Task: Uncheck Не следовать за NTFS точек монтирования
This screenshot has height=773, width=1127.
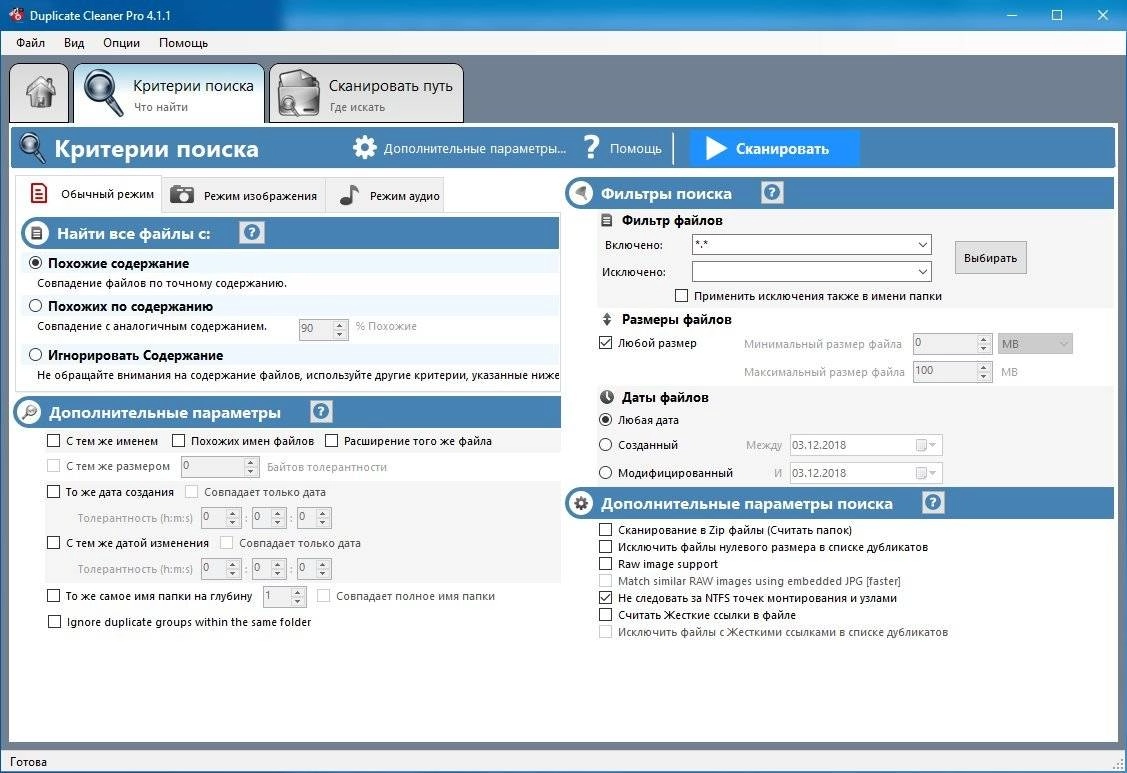Action: click(605, 598)
